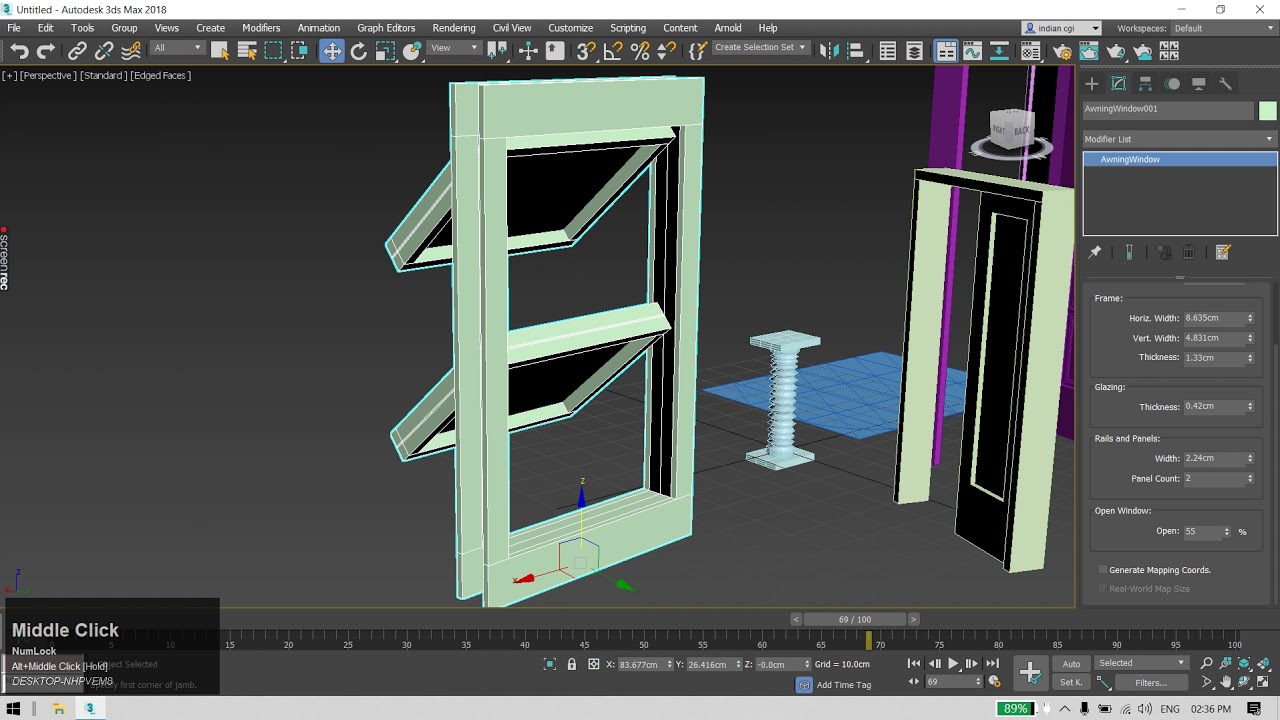The height and width of the screenshot is (720, 1280).
Task: Switch to the Create panel tab
Action: (1092, 84)
